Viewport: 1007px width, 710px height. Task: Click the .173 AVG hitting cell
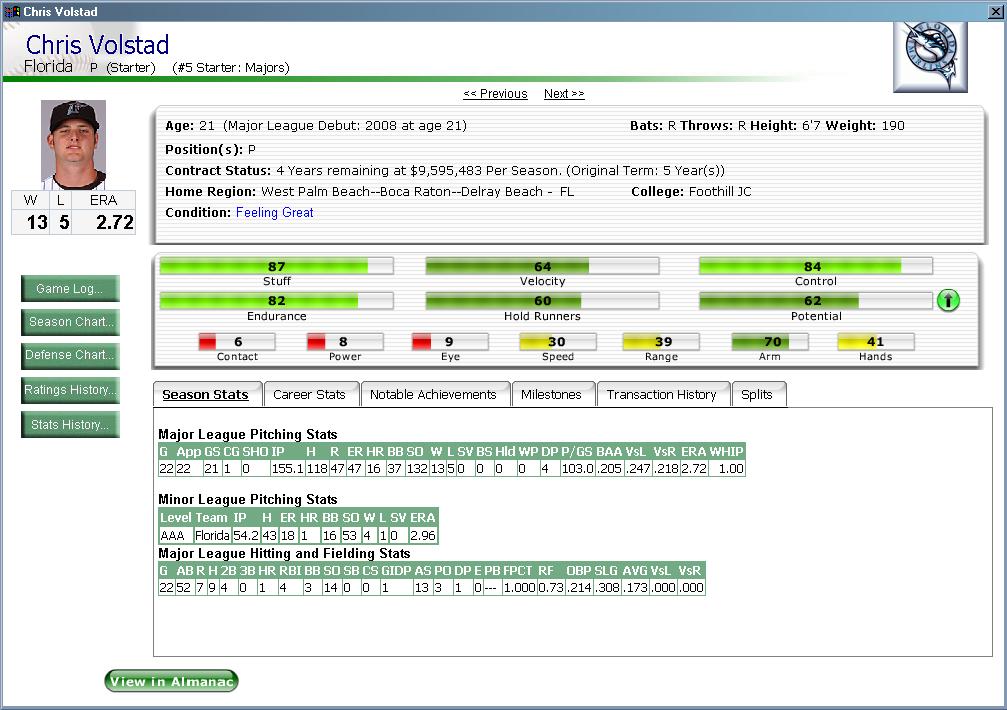click(x=635, y=587)
